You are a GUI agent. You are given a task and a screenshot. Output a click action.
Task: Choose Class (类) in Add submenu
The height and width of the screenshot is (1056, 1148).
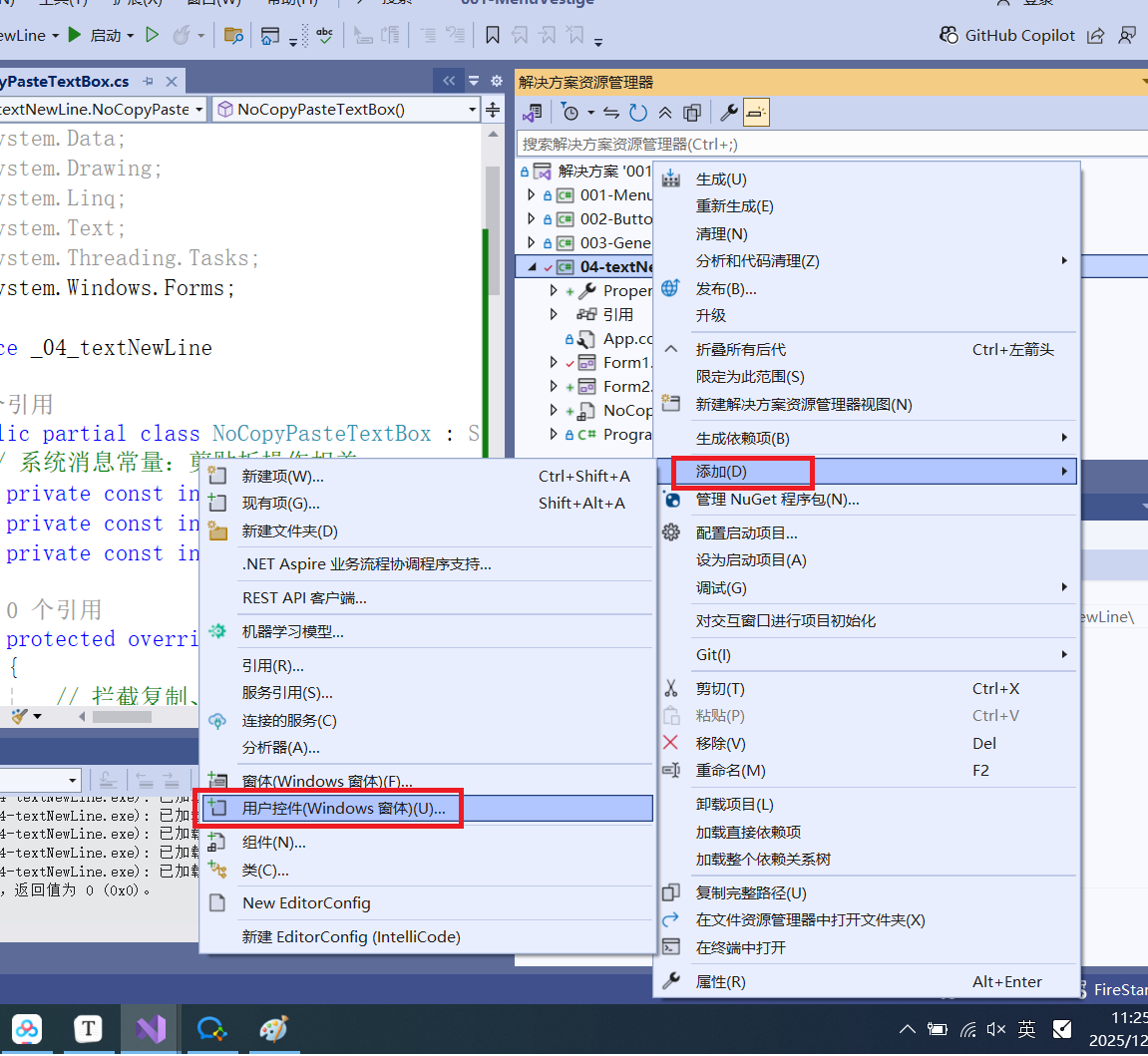[x=427, y=871]
